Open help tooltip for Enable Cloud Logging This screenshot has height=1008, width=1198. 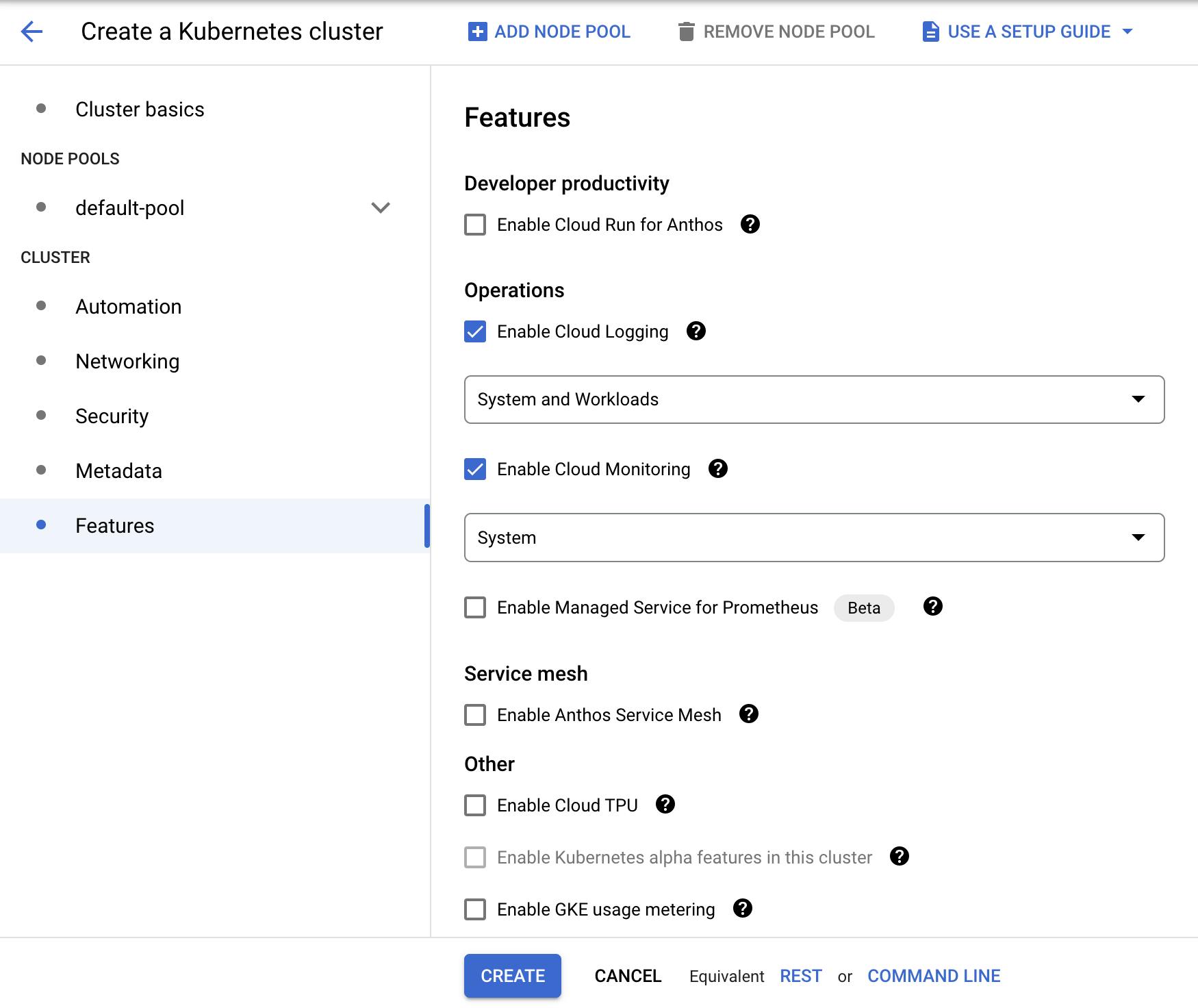(x=696, y=331)
